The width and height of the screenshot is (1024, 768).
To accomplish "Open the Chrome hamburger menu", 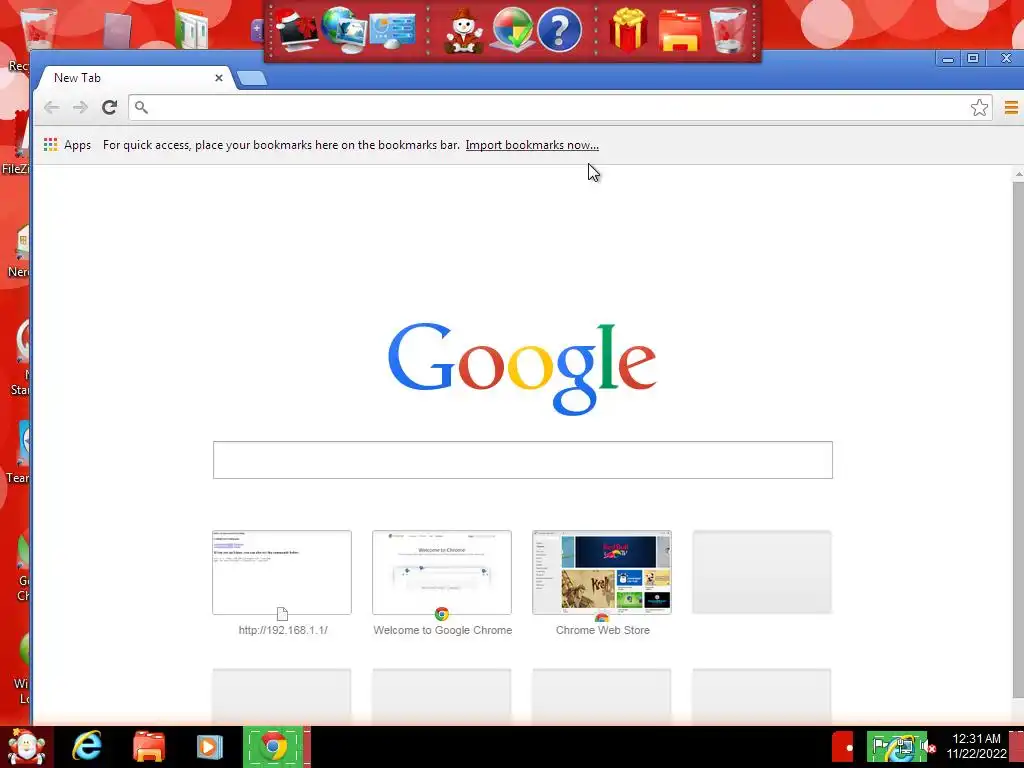I will [x=1011, y=108].
